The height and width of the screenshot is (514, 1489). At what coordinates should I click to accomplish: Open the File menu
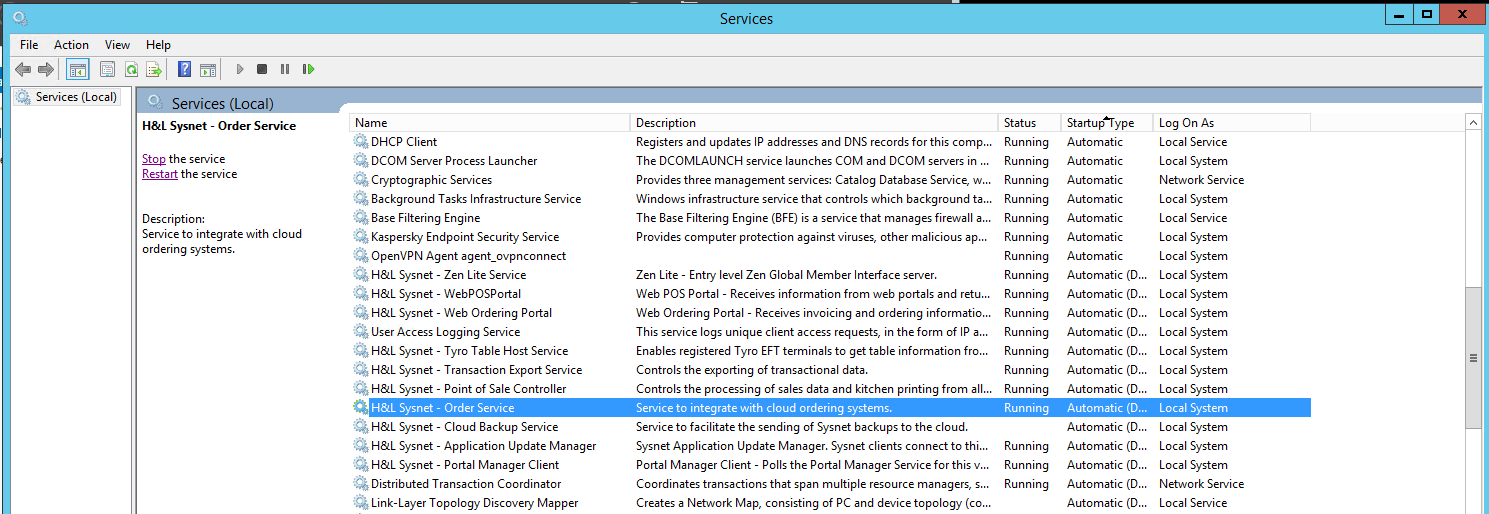click(29, 45)
